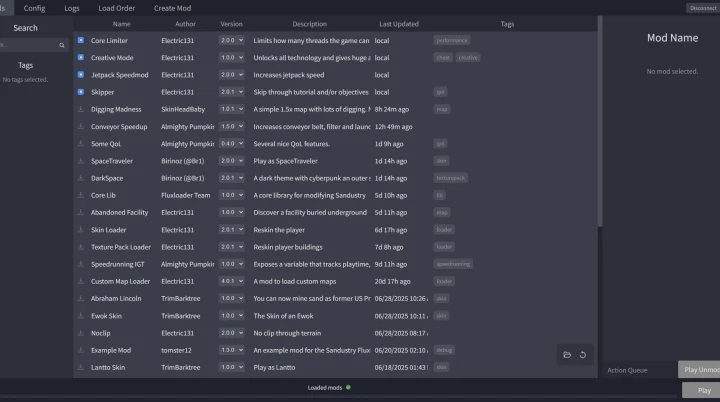Open the Create Mod tab
720x402 pixels.
172,8
